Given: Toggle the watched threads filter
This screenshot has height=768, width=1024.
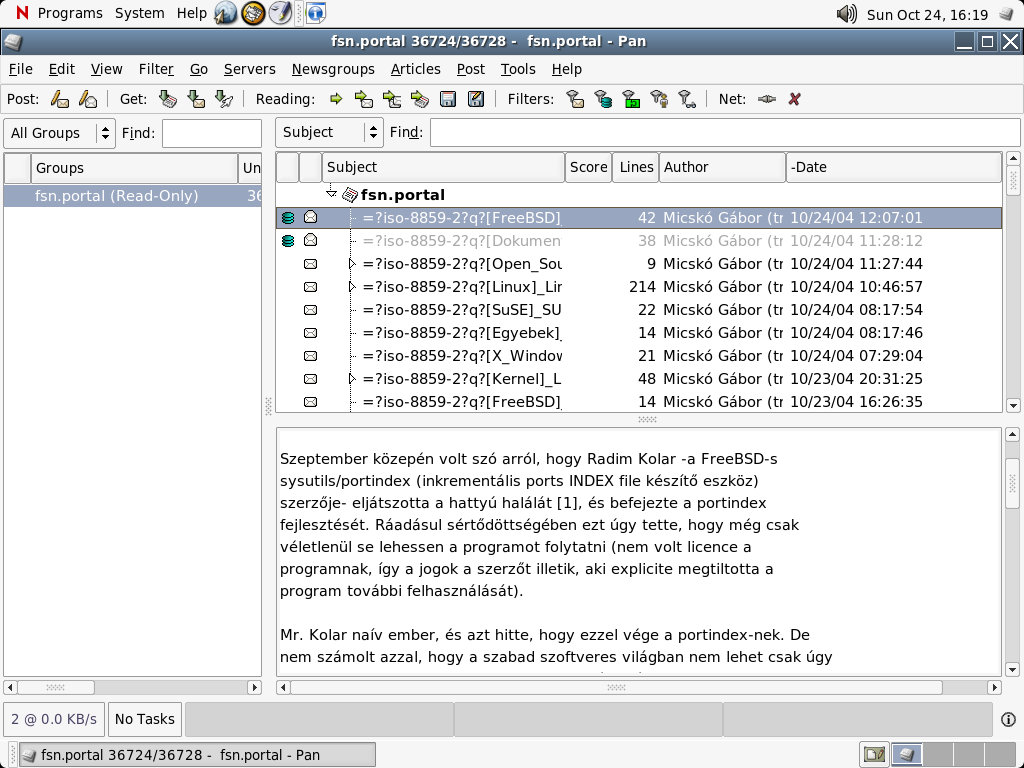Looking at the screenshot, I should pyautogui.click(x=687, y=99).
